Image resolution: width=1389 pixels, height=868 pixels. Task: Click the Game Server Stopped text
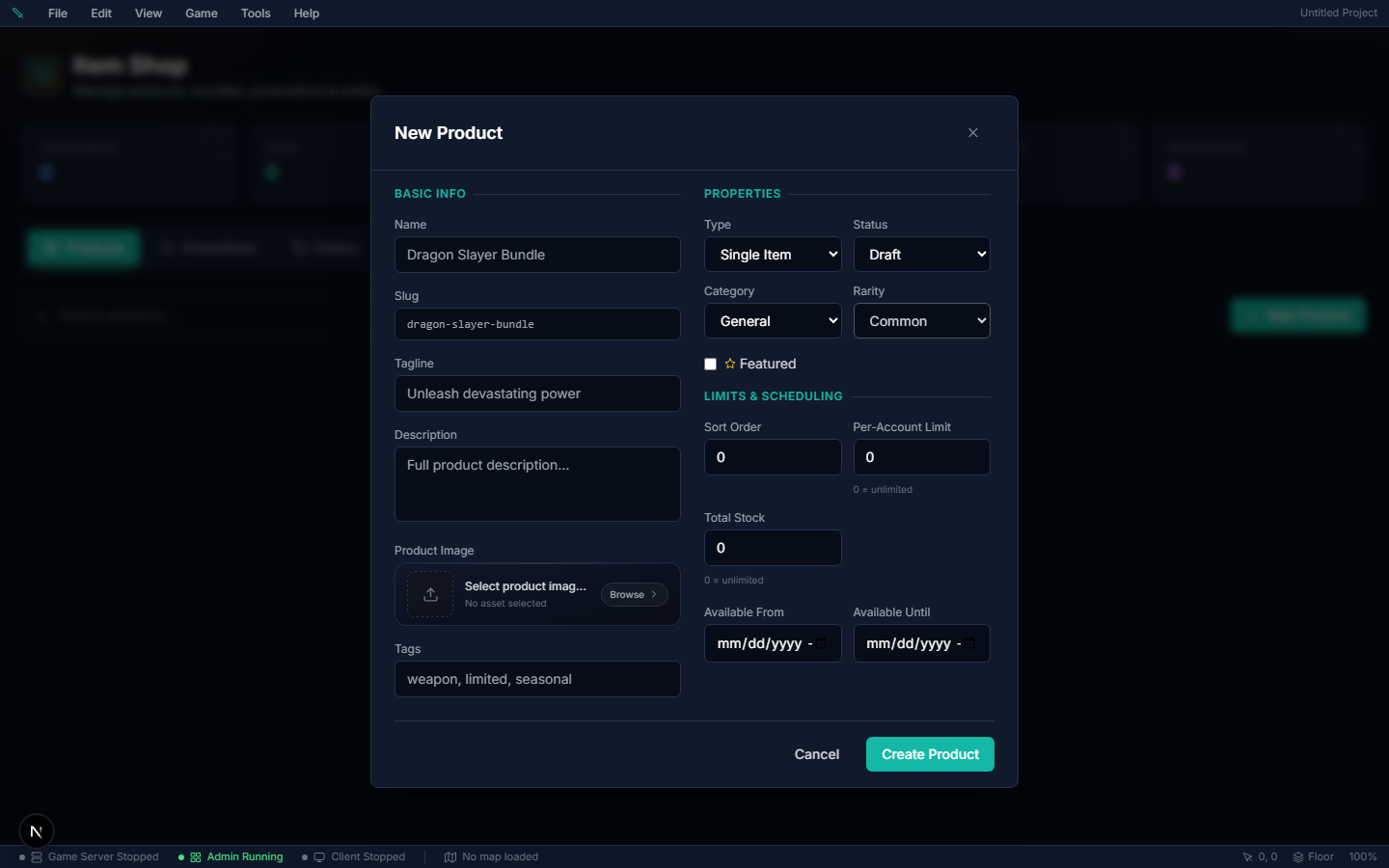coord(103,857)
